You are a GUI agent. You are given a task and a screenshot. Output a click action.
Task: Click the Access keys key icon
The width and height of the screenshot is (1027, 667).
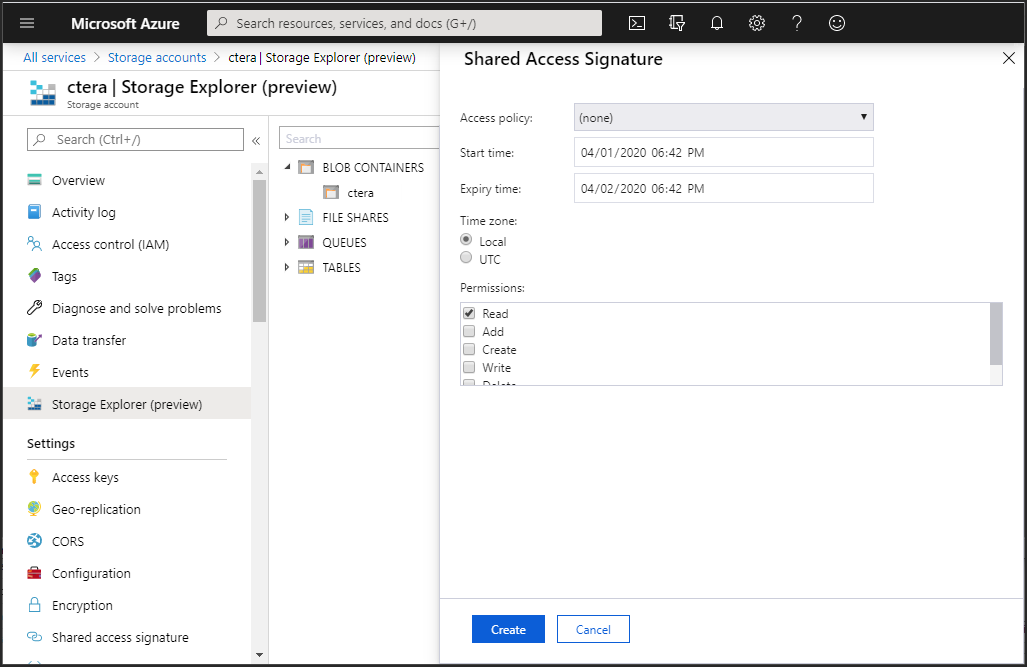[35, 477]
